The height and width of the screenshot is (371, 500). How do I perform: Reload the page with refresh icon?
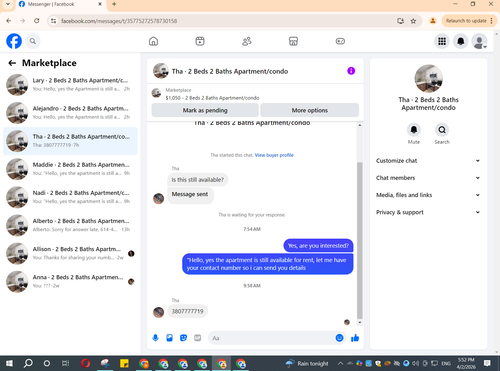pyautogui.click(x=37, y=21)
